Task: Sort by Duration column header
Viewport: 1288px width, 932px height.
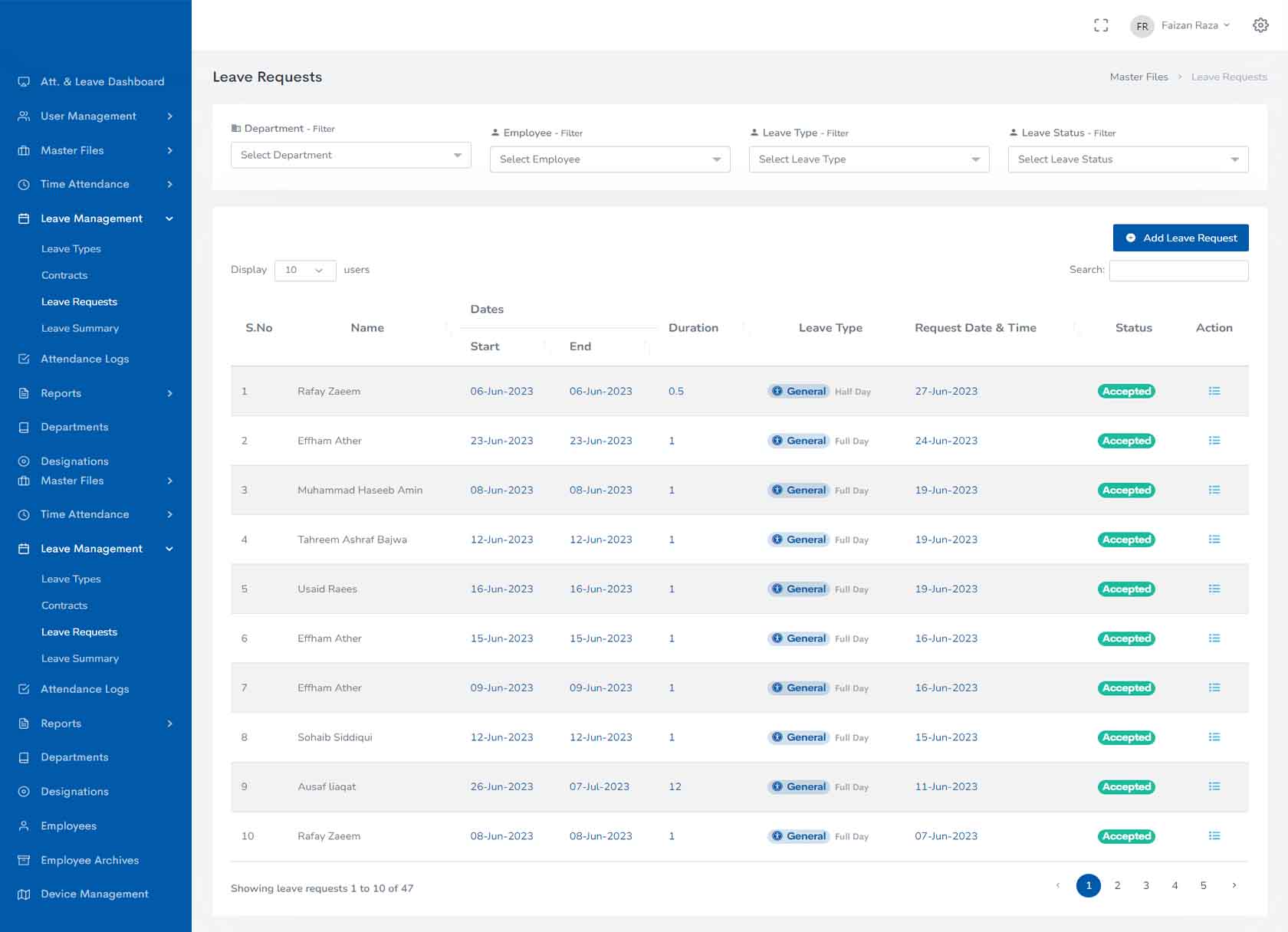Action: [693, 328]
